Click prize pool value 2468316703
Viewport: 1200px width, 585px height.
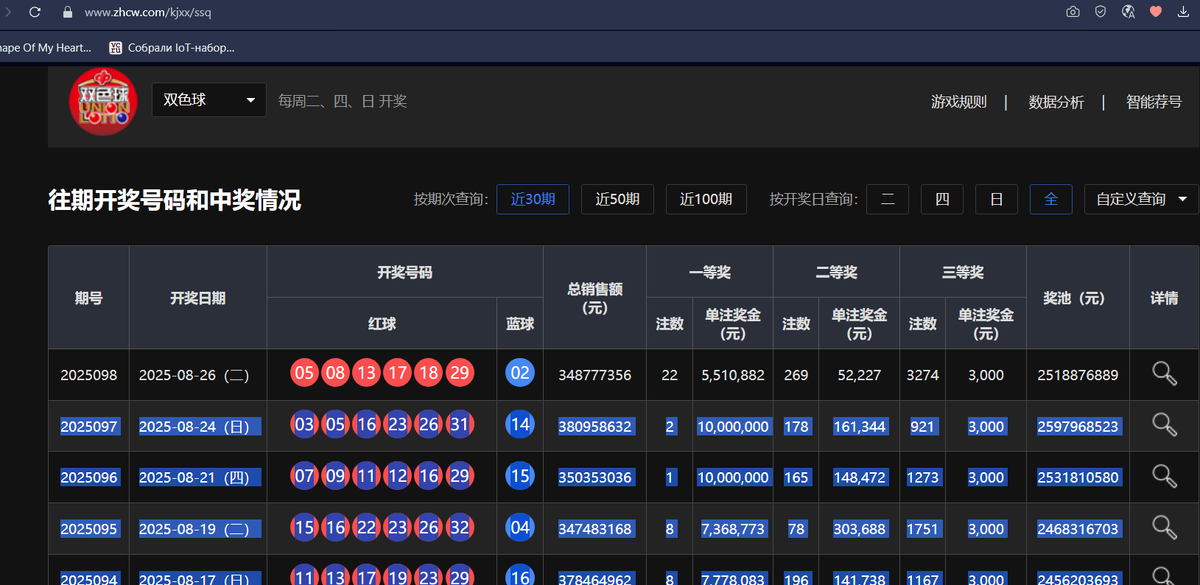(x=1078, y=528)
